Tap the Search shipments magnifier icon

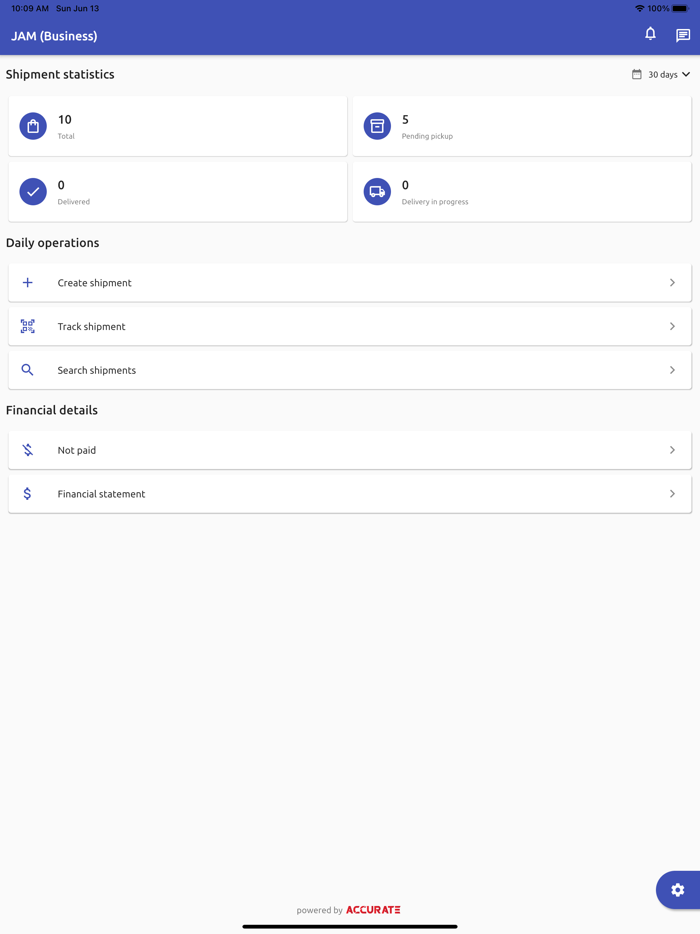[x=28, y=370]
